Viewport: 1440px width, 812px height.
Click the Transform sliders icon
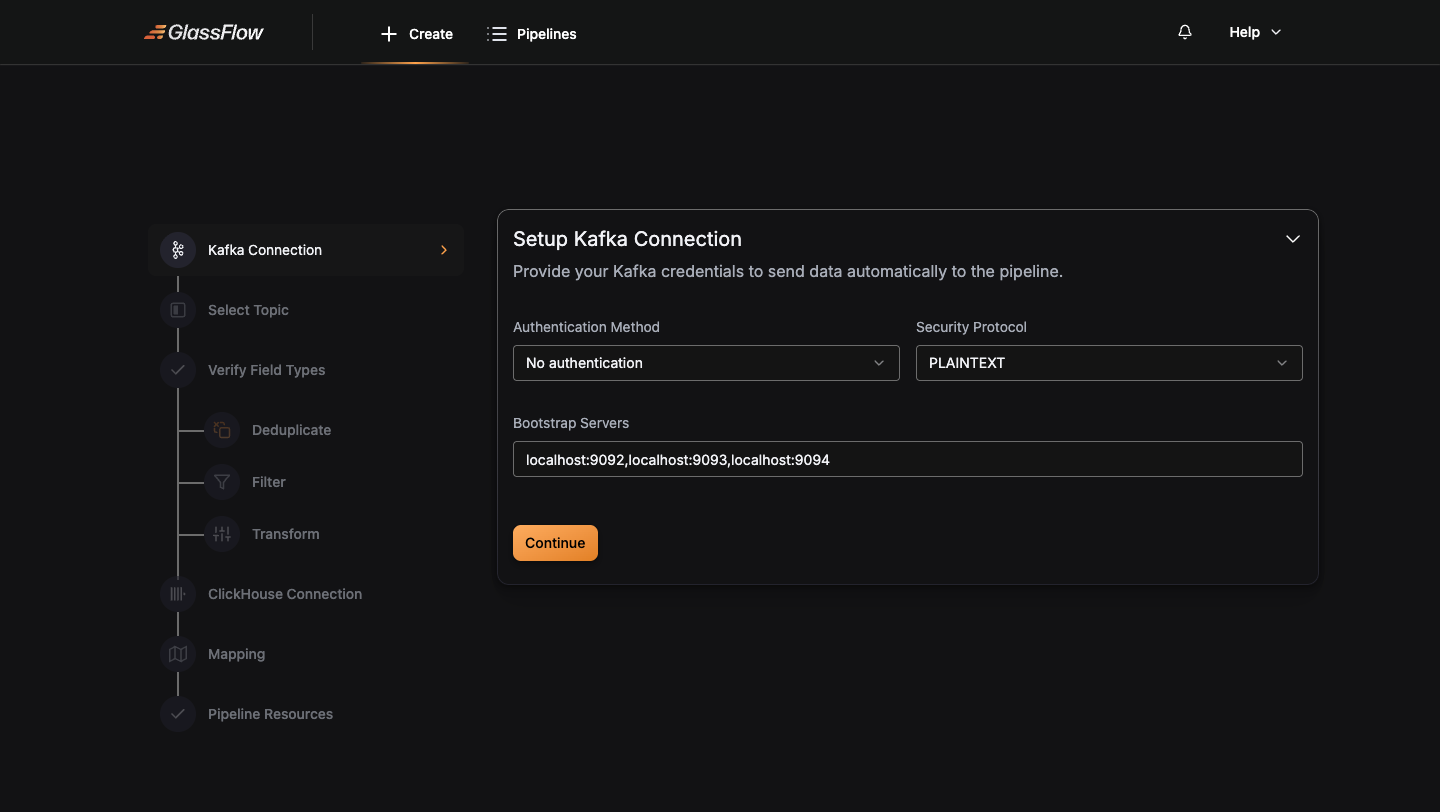pyautogui.click(x=222, y=534)
